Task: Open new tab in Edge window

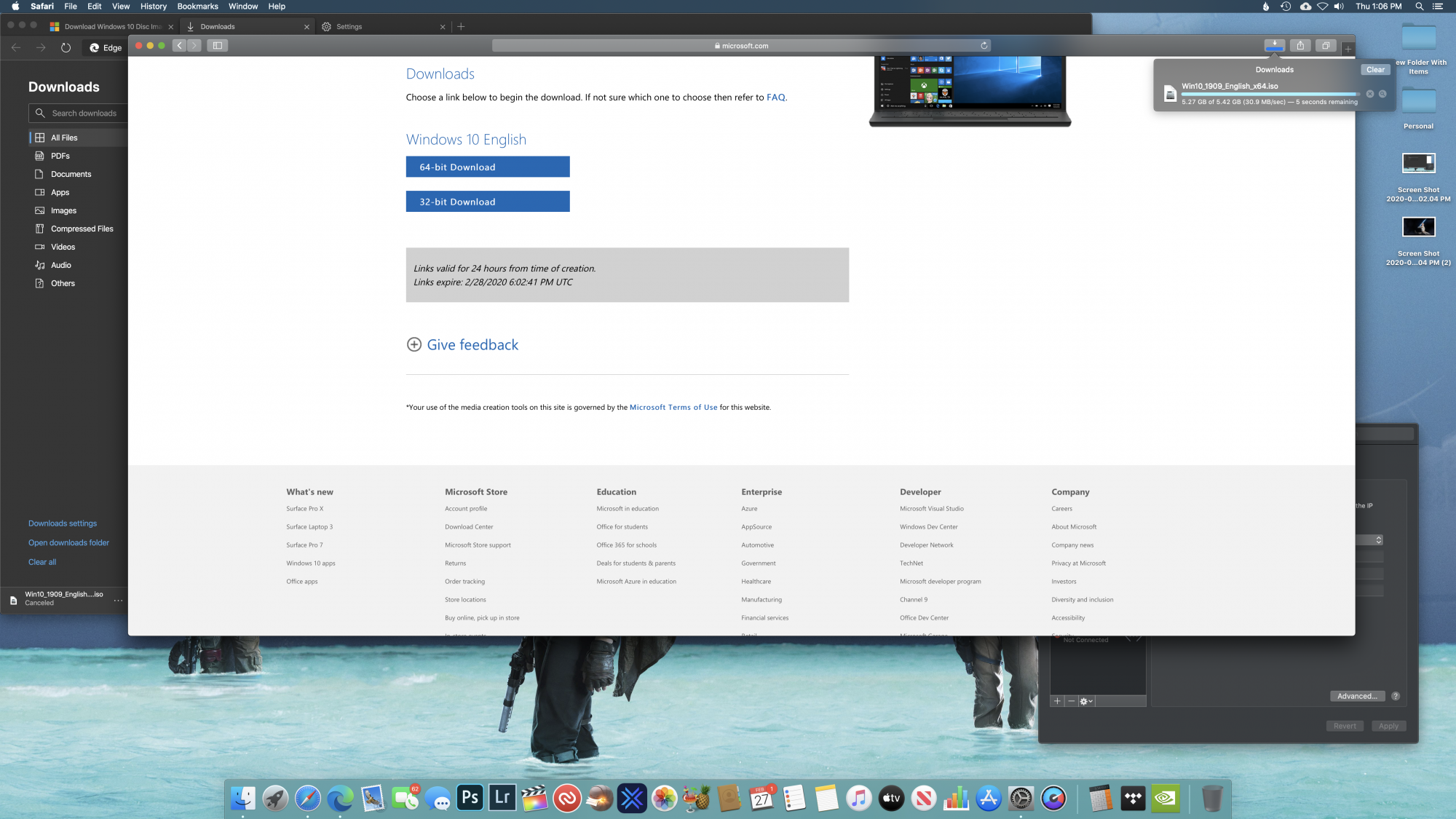Action: tap(461, 26)
